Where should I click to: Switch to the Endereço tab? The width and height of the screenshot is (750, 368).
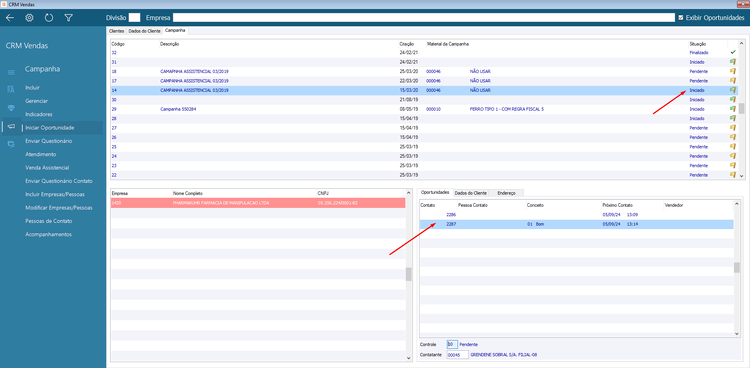tap(507, 193)
